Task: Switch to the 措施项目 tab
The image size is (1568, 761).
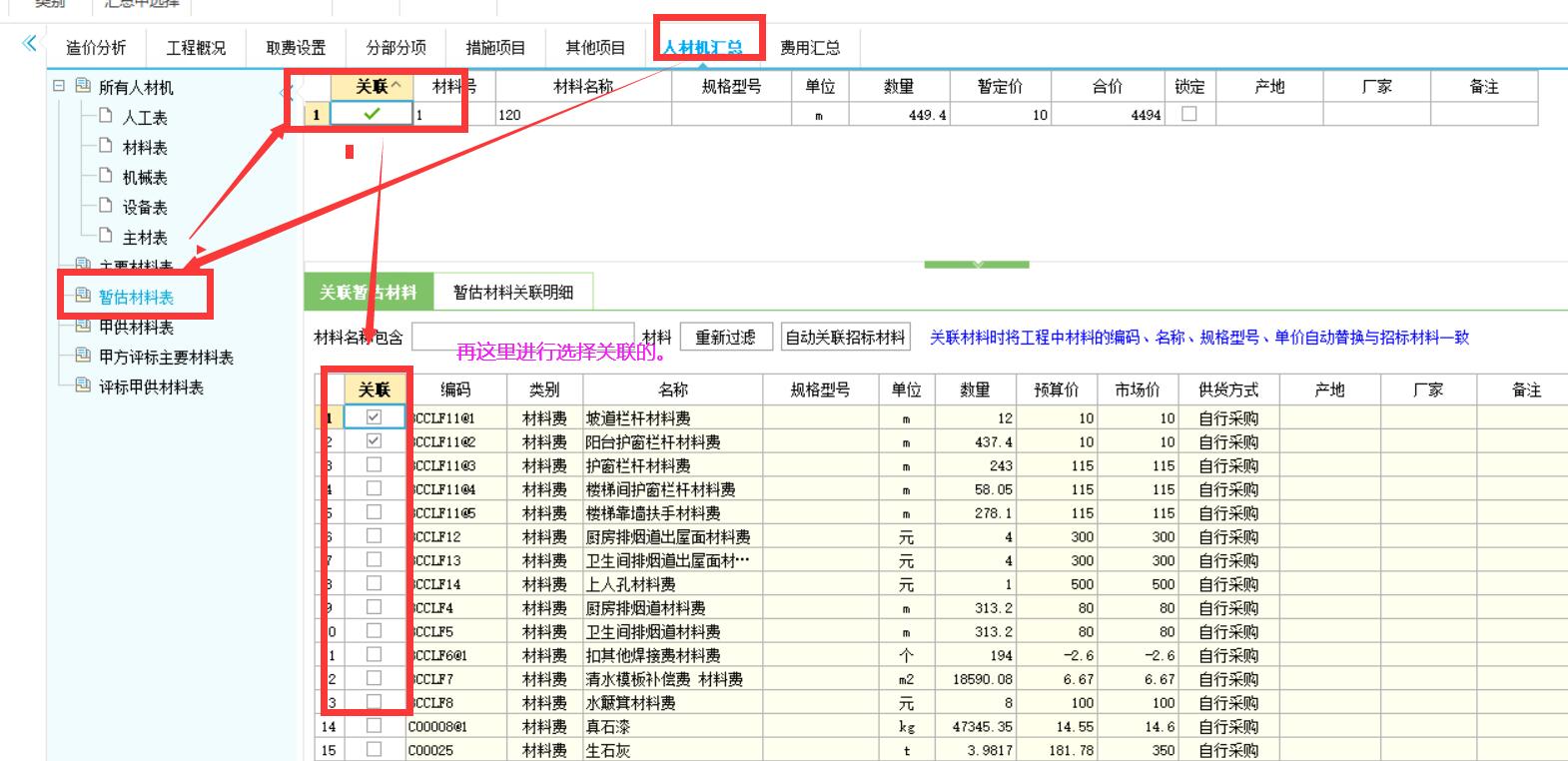Action: click(x=495, y=47)
